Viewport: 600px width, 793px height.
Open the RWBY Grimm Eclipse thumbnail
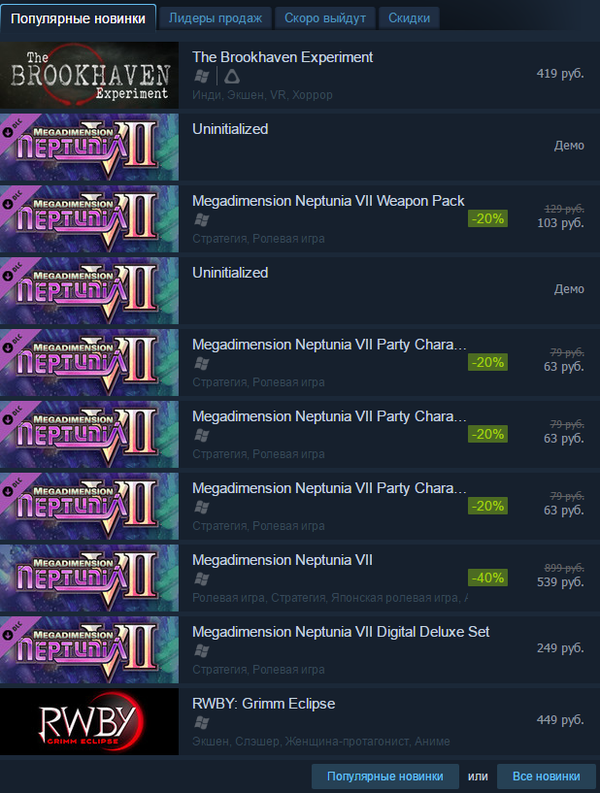[x=90, y=721]
